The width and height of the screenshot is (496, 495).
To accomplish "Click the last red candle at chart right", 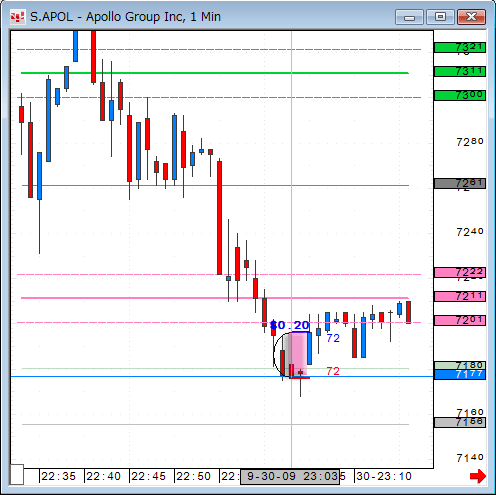I will (408, 312).
